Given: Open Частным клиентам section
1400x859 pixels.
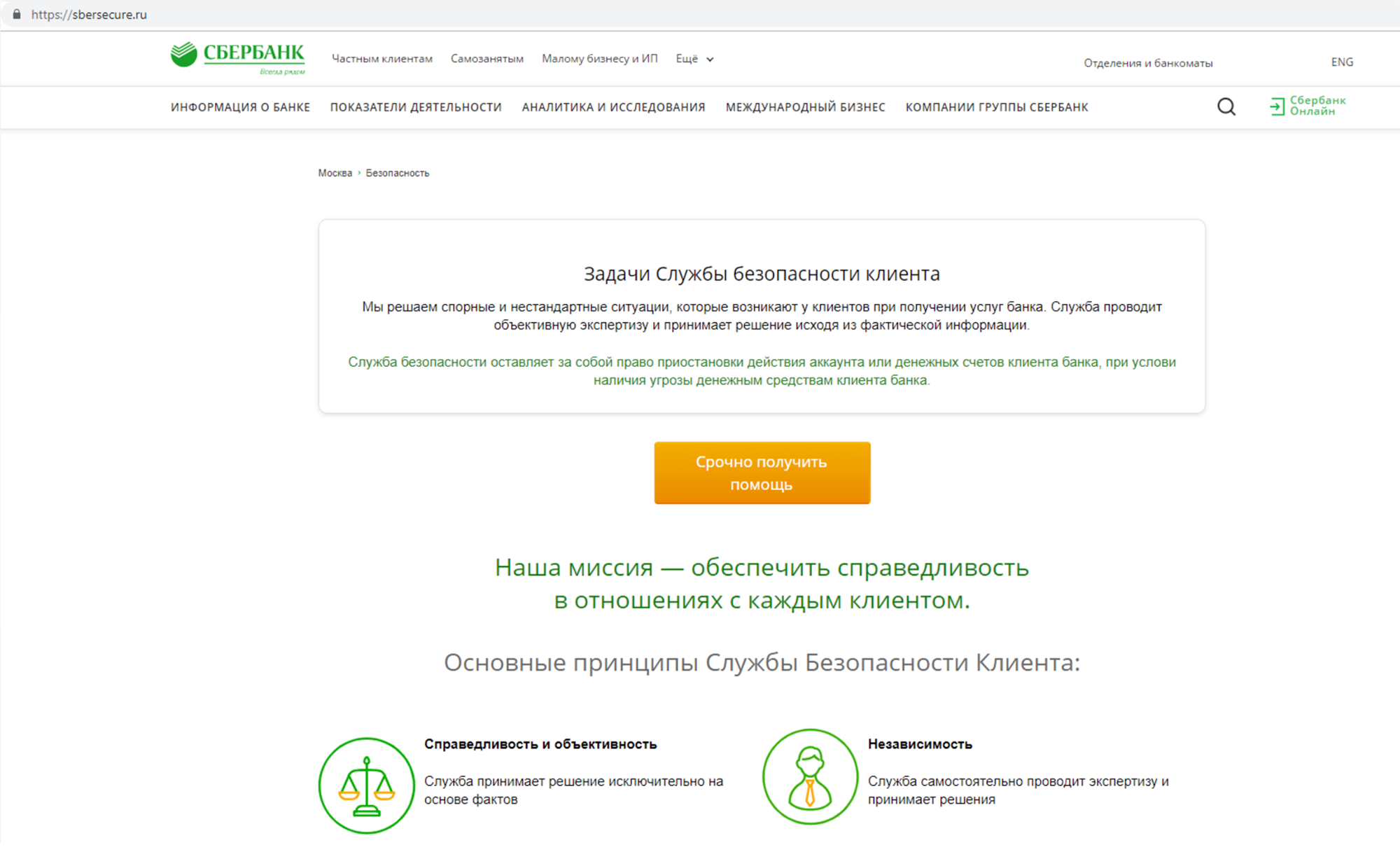Looking at the screenshot, I should [382, 59].
